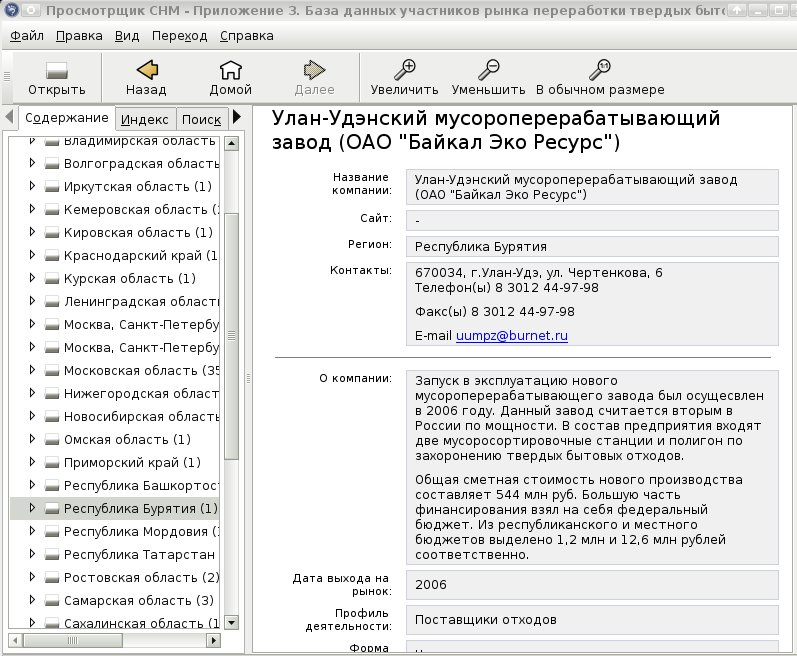The width and height of the screenshot is (797, 656).
Task: Click the Далее forward arrow
Action: (314, 70)
